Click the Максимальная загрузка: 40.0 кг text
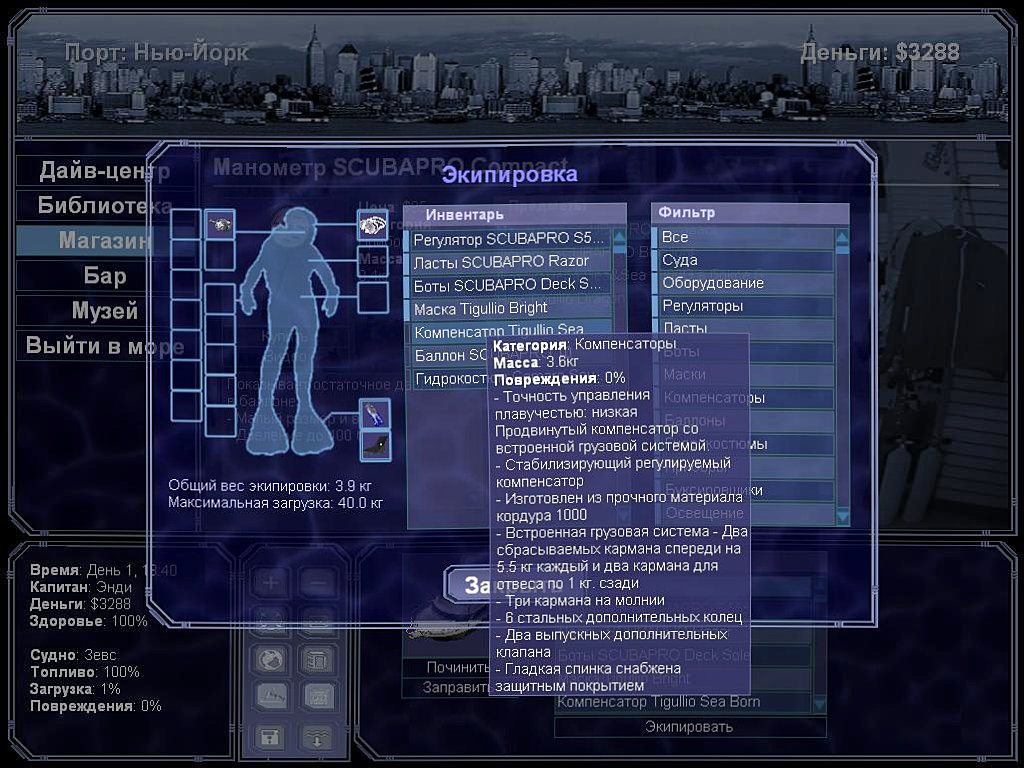 [275, 503]
